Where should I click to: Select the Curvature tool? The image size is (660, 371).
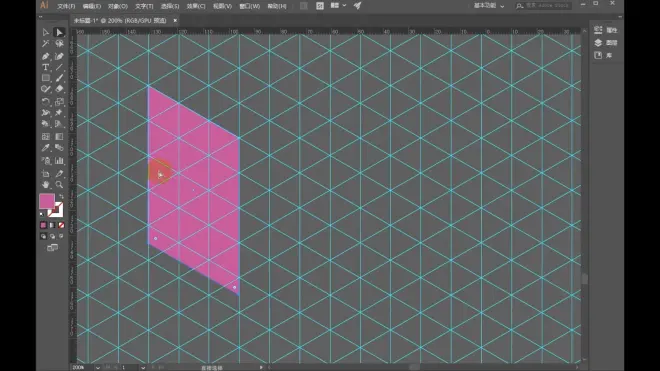(59, 56)
